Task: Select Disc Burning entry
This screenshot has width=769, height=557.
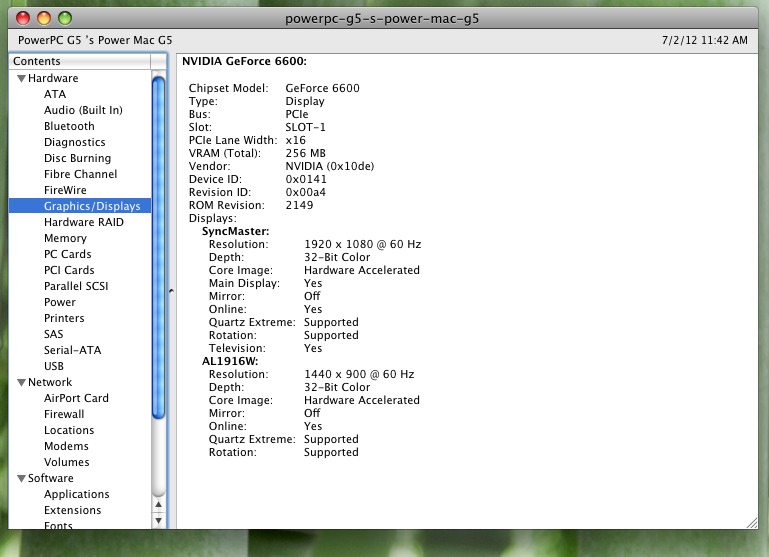Action: point(77,158)
